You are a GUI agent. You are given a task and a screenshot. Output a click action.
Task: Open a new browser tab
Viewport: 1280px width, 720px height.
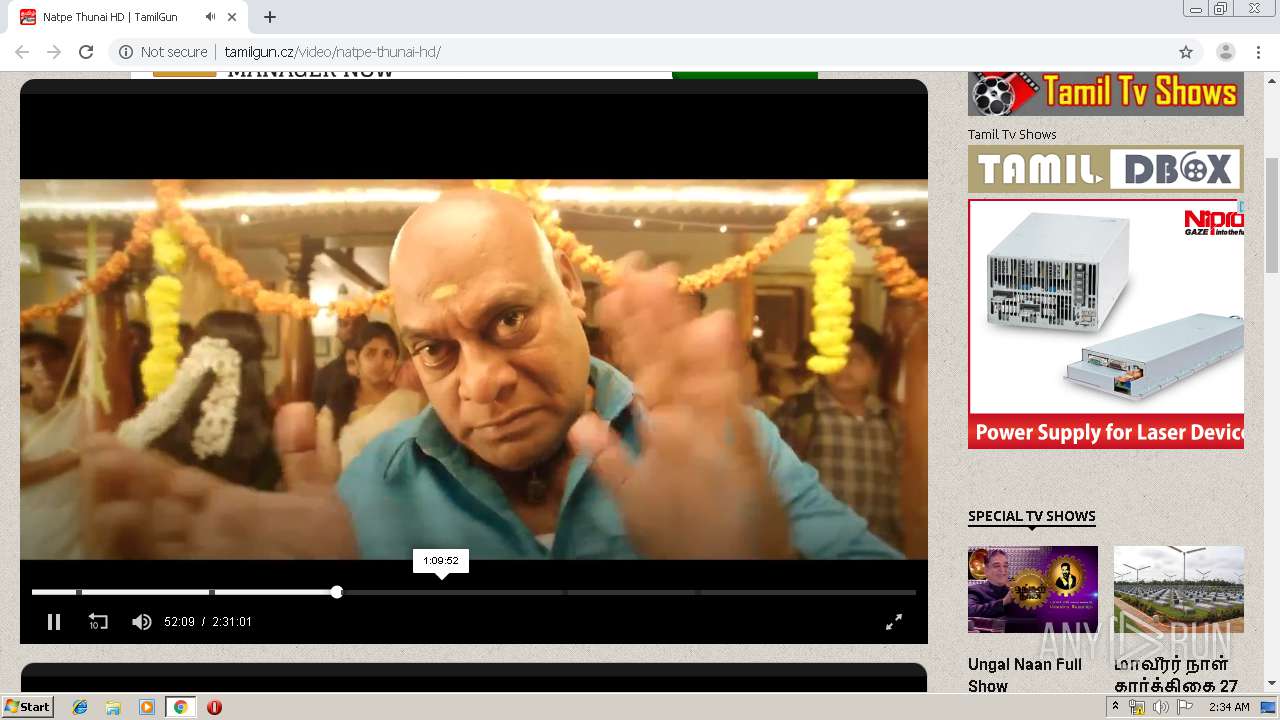pyautogui.click(x=270, y=17)
